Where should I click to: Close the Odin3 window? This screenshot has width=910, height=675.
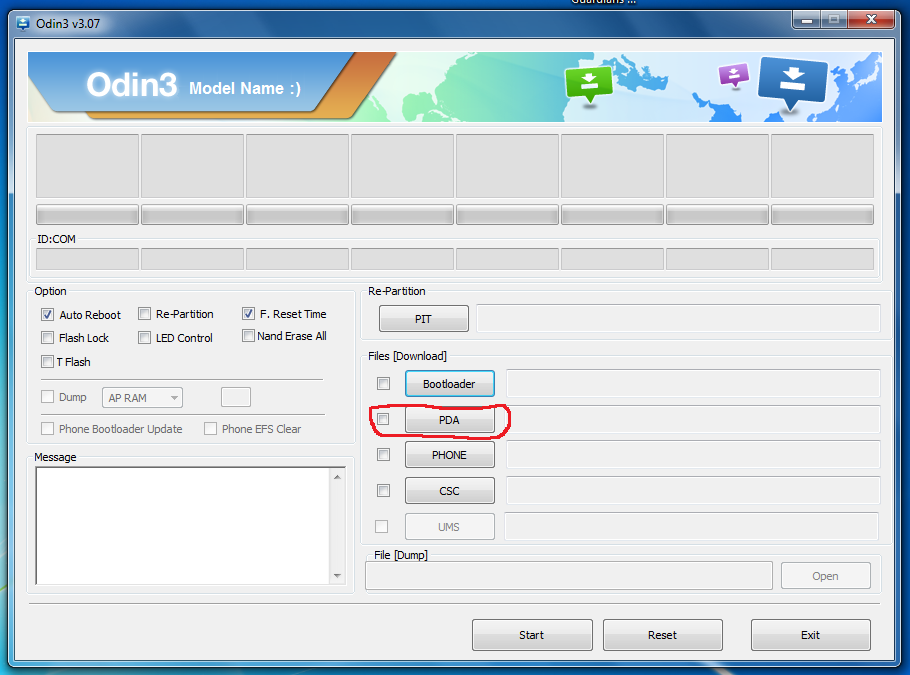(x=871, y=19)
